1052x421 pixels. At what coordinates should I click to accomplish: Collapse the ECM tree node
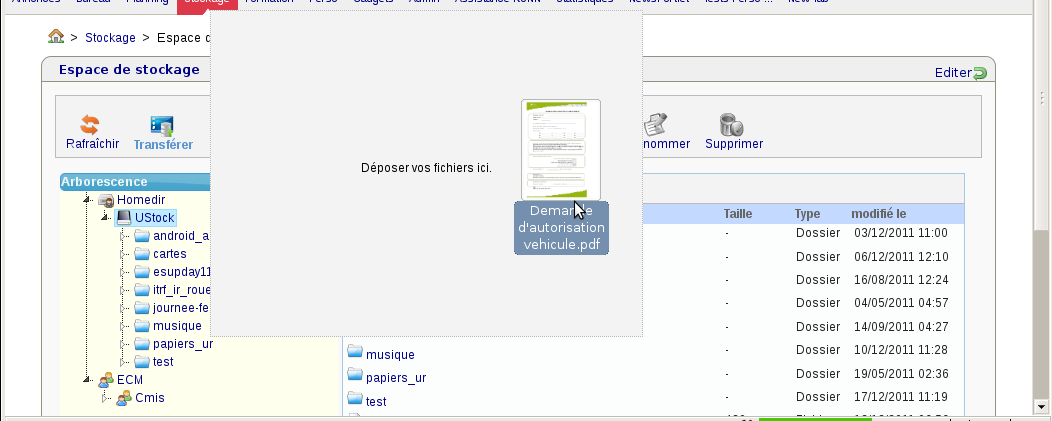(88, 380)
